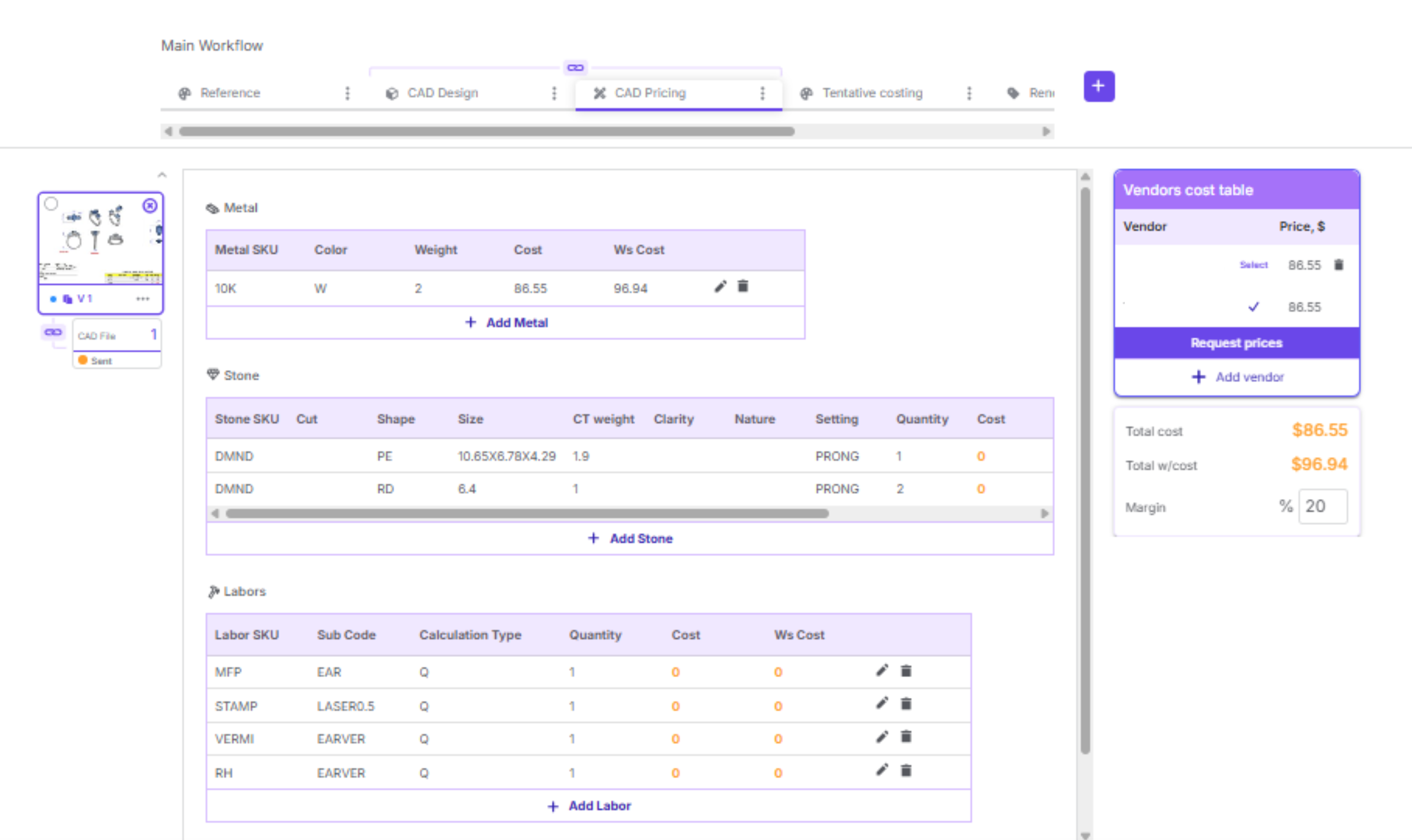Select the checkmarked vendor row
The image size is (1412, 840).
pyautogui.click(x=1253, y=307)
